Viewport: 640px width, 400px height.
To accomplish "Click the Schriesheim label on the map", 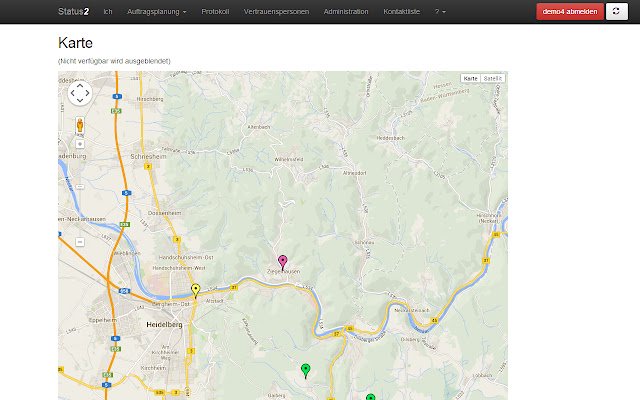I will point(148,157).
